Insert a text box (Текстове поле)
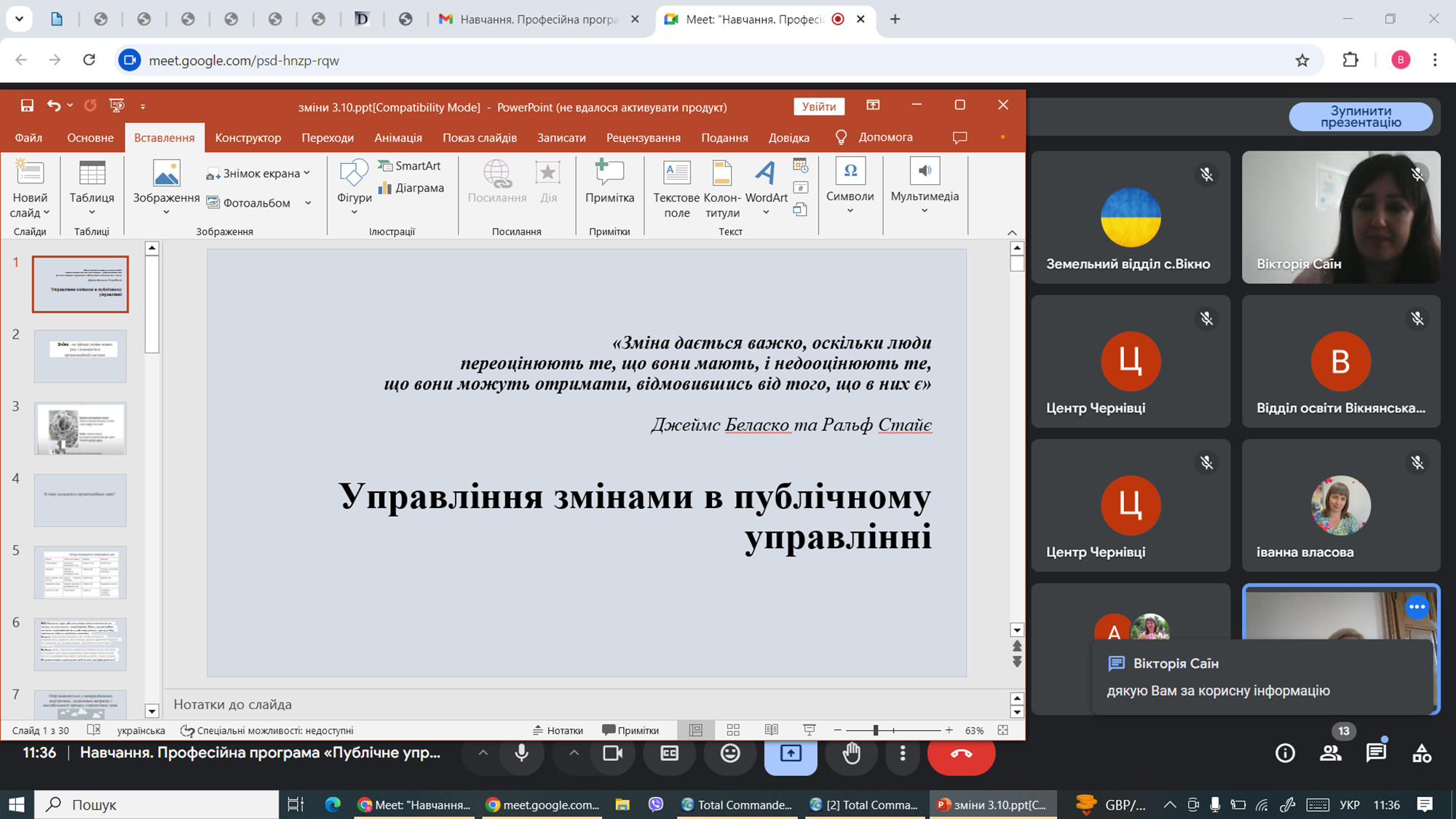Screen dimensions: 1456x819 click(x=676, y=188)
